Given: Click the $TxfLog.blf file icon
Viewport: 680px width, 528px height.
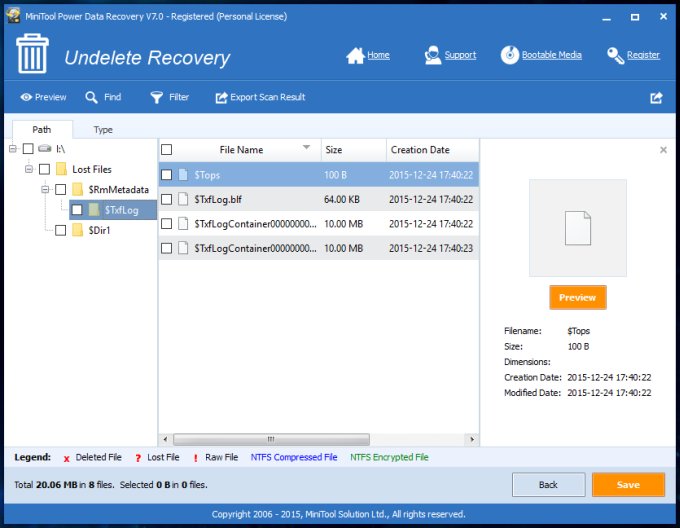Looking at the screenshot, I should click(183, 199).
